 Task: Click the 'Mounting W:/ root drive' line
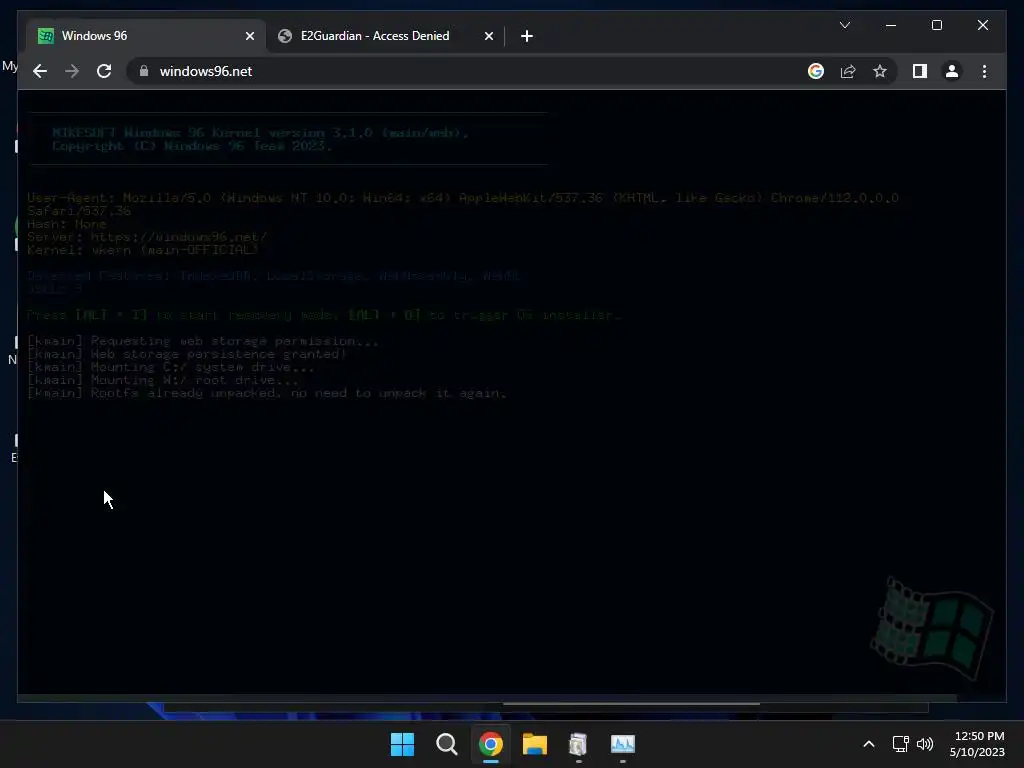tap(163, 380)
